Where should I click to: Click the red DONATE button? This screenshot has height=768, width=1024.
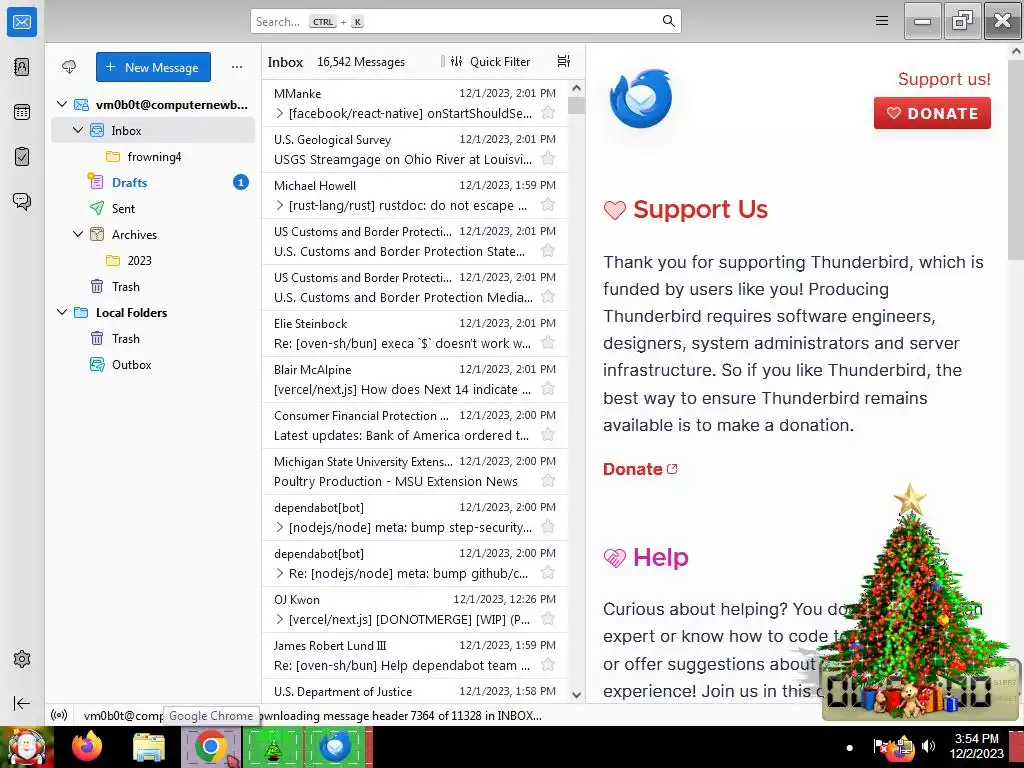[932, 113]
